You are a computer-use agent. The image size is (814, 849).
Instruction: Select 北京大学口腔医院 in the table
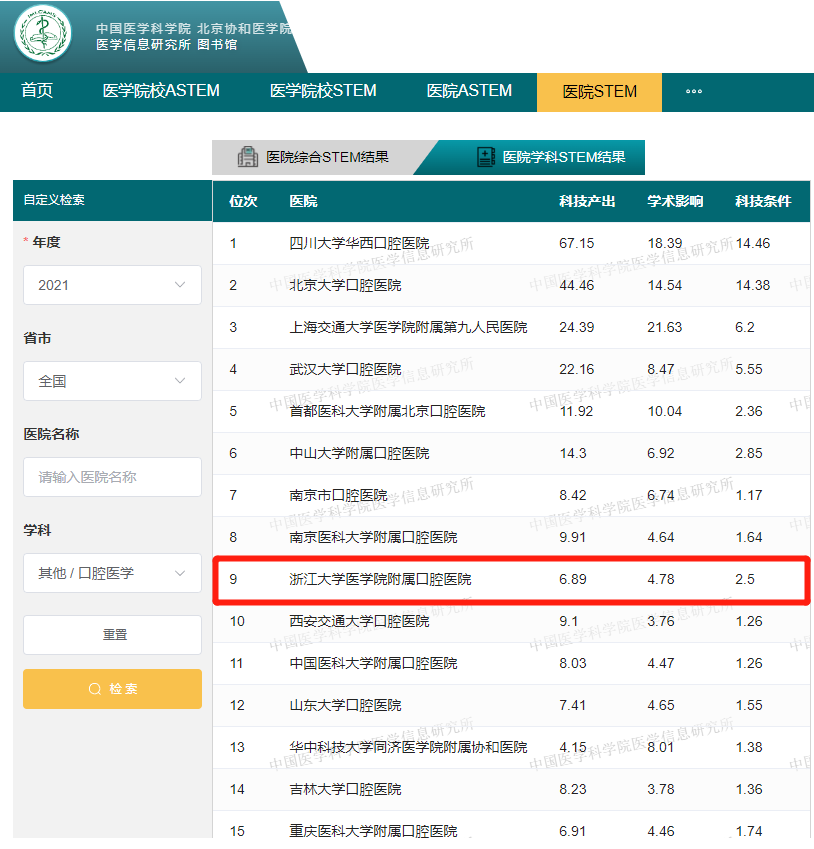pyautogui.click(x=345, y=285)
